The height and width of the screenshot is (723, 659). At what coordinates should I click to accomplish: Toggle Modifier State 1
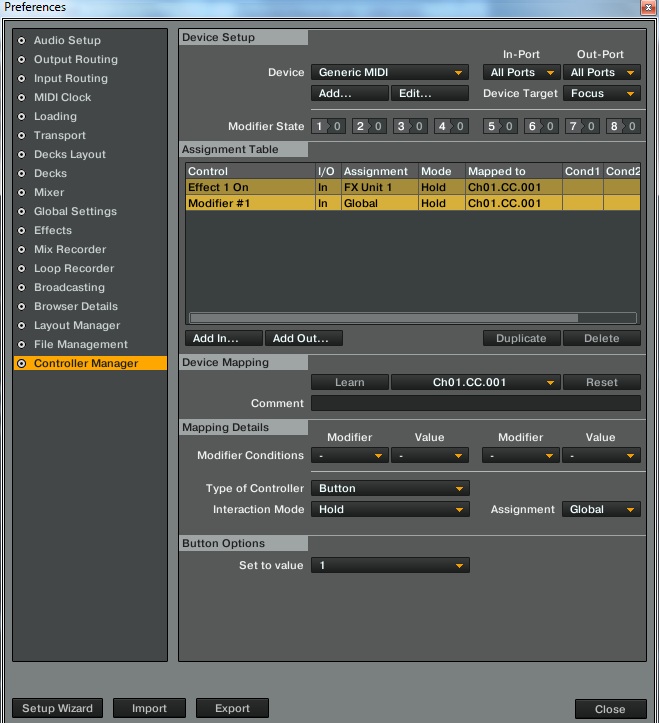point(328,126)
